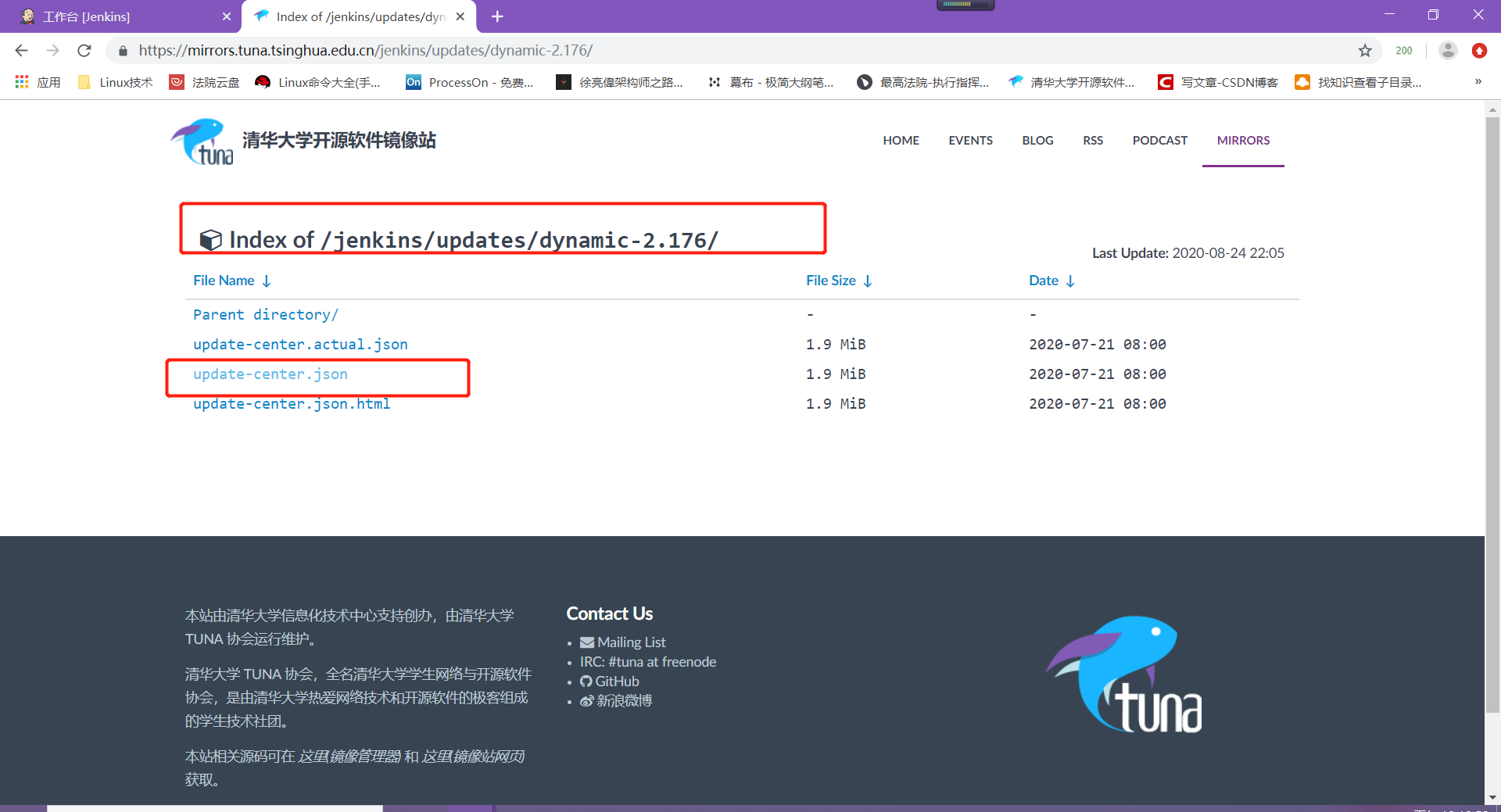Viewport: 1501px width, 812px height.
Task: Click the 1.9 MiB size of update-center.actual.json
Action: (836, 345)
